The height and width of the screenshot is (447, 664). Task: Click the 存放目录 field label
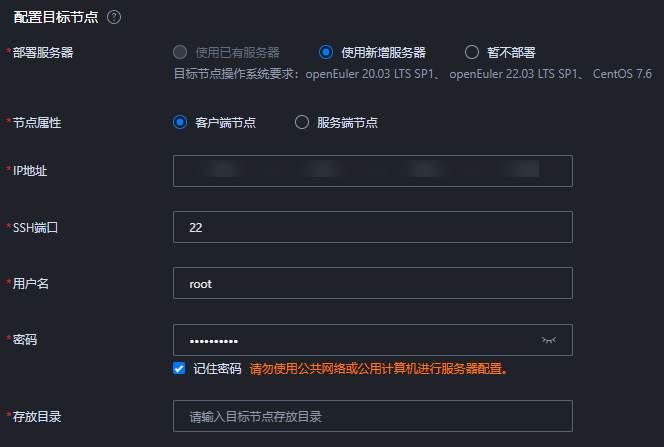pyautogui.click(x=37, y=417)
